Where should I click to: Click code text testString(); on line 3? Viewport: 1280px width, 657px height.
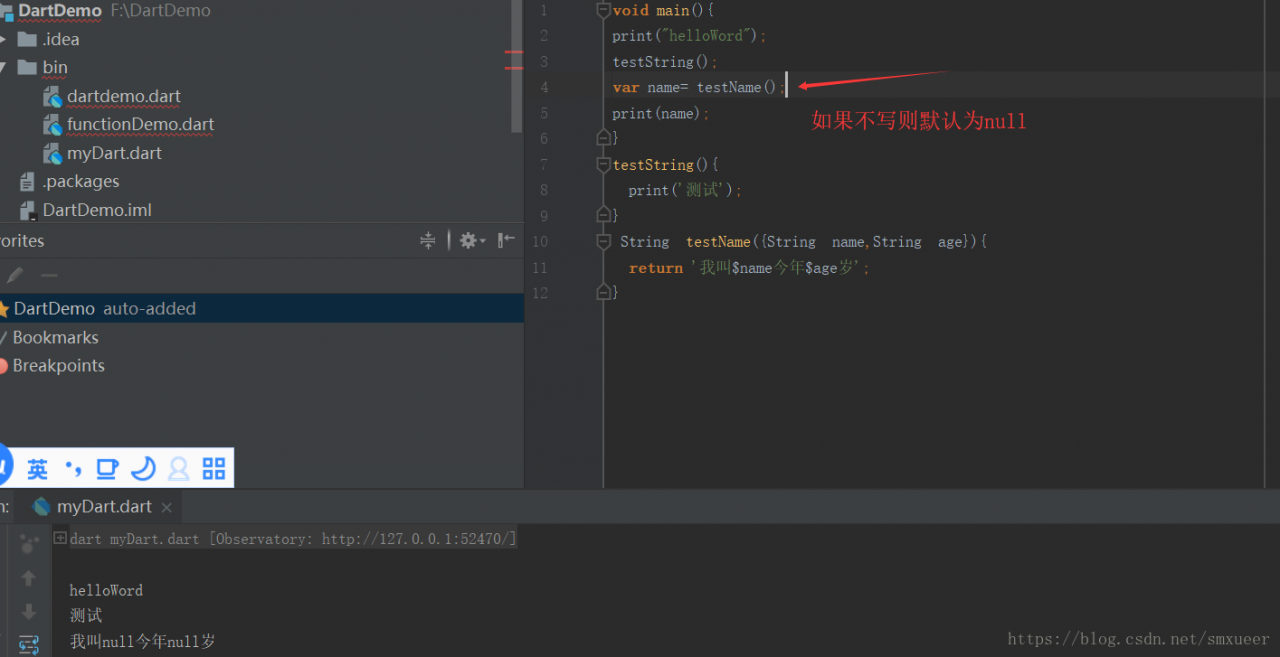click(x=665, y=62)
